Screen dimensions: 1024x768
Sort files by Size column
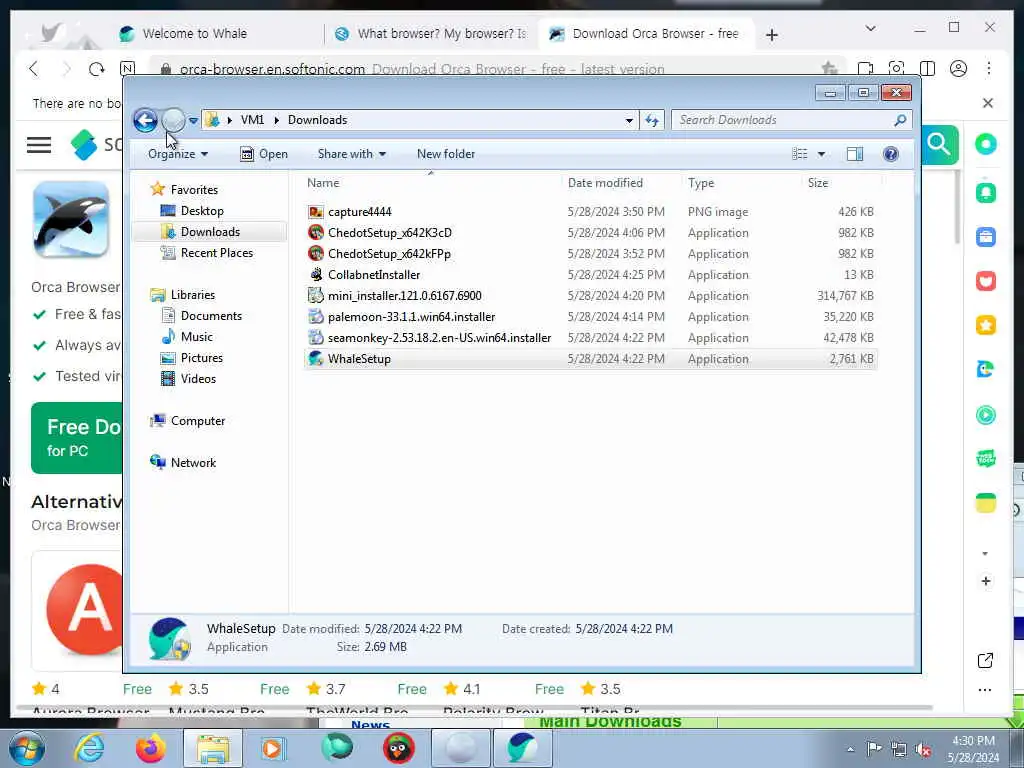click(x=841, y=183)
